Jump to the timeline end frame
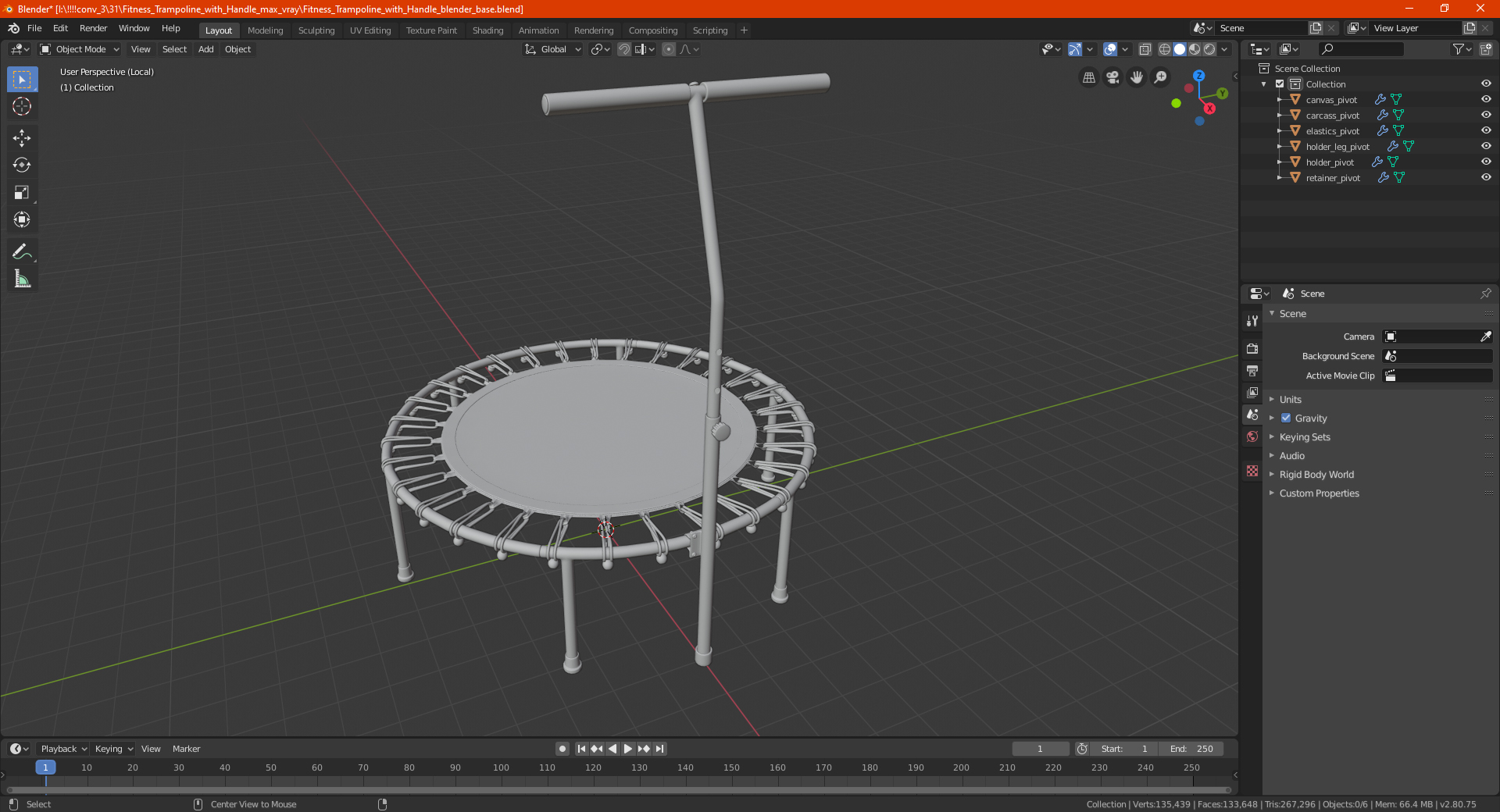The image size is (1500, 812). click(660, 749)
